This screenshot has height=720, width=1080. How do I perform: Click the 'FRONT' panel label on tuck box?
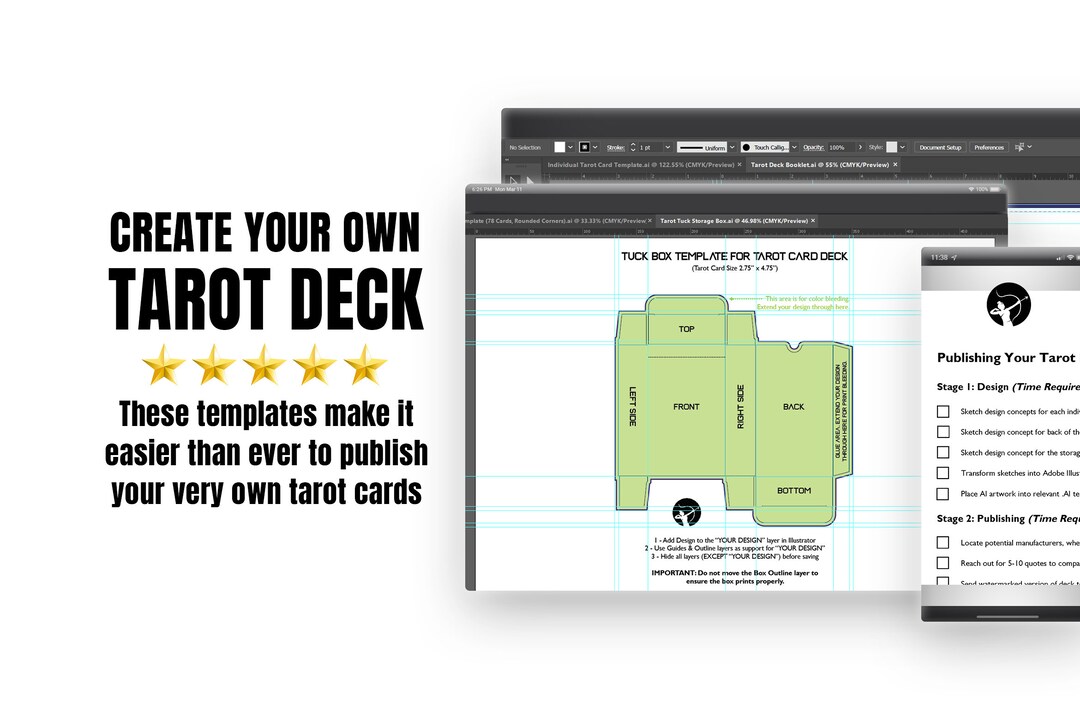pos(686,407)
